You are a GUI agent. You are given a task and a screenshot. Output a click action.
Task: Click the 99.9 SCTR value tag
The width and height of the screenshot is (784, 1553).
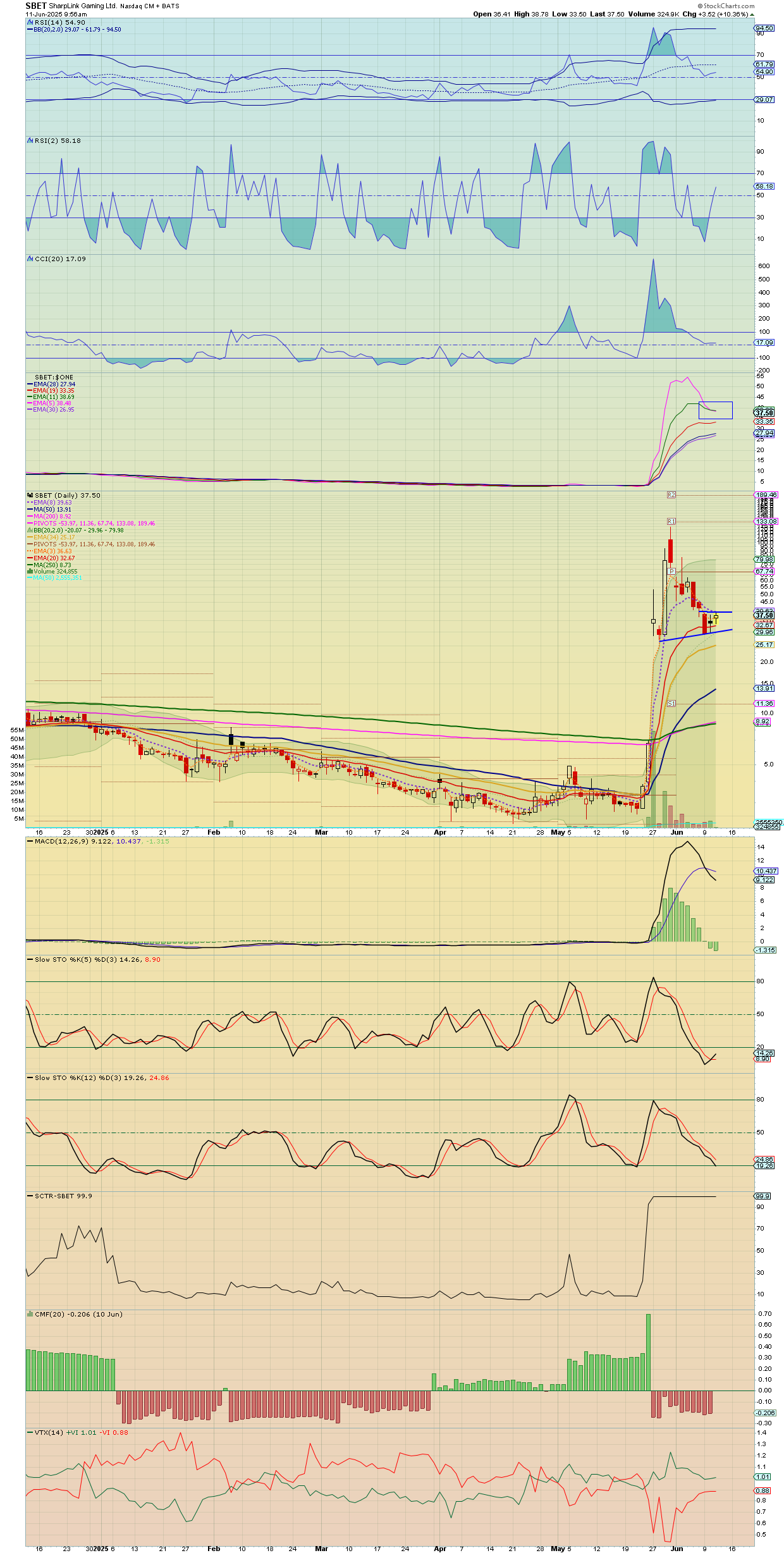[763, 1196]
